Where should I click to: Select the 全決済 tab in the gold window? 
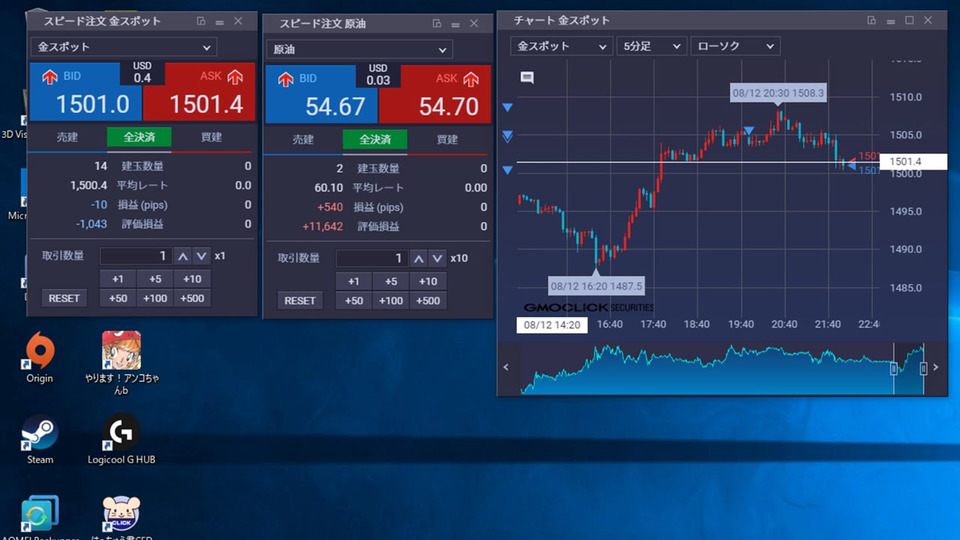coord(139,137)
